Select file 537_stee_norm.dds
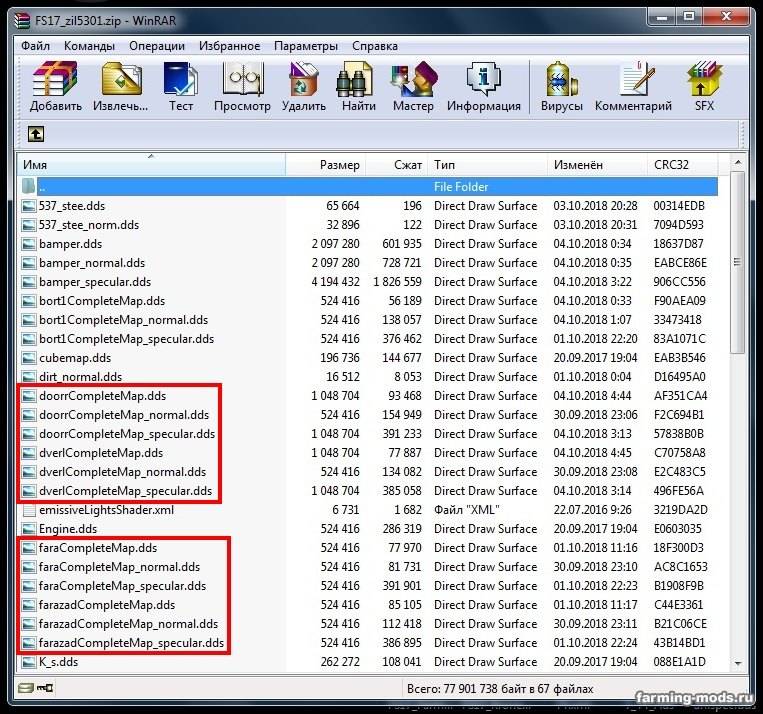This screenshot has width=763, height=714. pos(89,225)
